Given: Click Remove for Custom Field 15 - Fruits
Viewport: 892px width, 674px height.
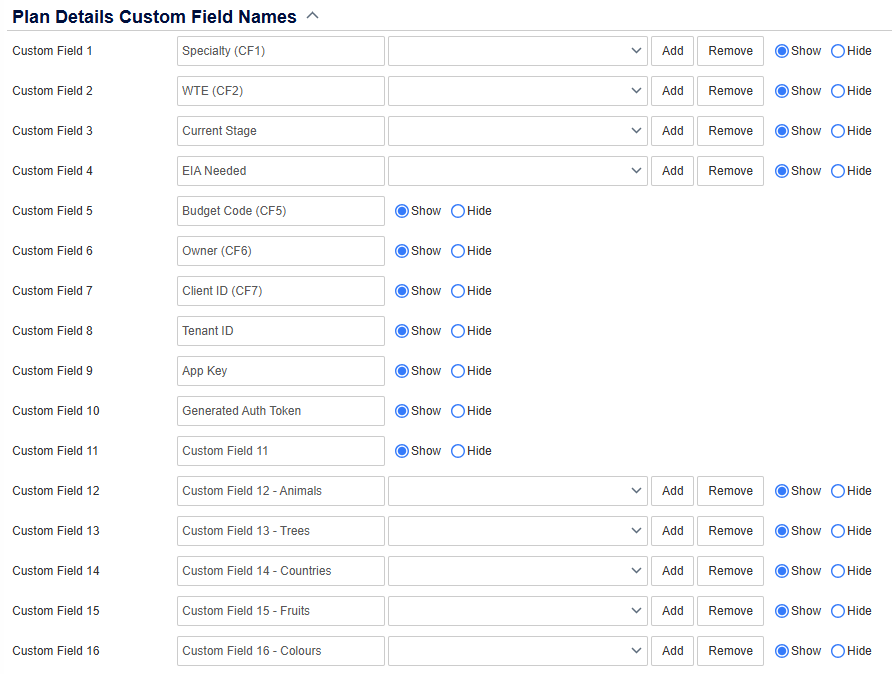Looking at the screenshot, I should point(730,611).
